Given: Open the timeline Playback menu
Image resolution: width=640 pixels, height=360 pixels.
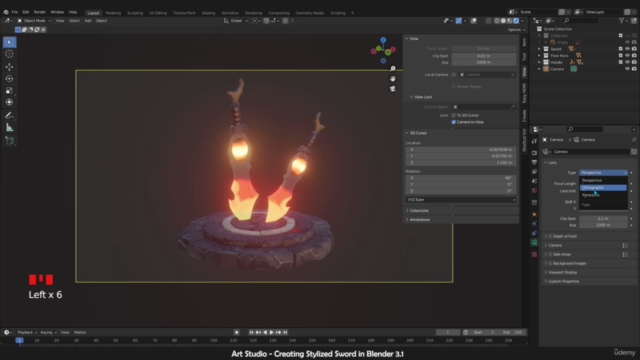Looking at the screenshot, I should [27, 332].
